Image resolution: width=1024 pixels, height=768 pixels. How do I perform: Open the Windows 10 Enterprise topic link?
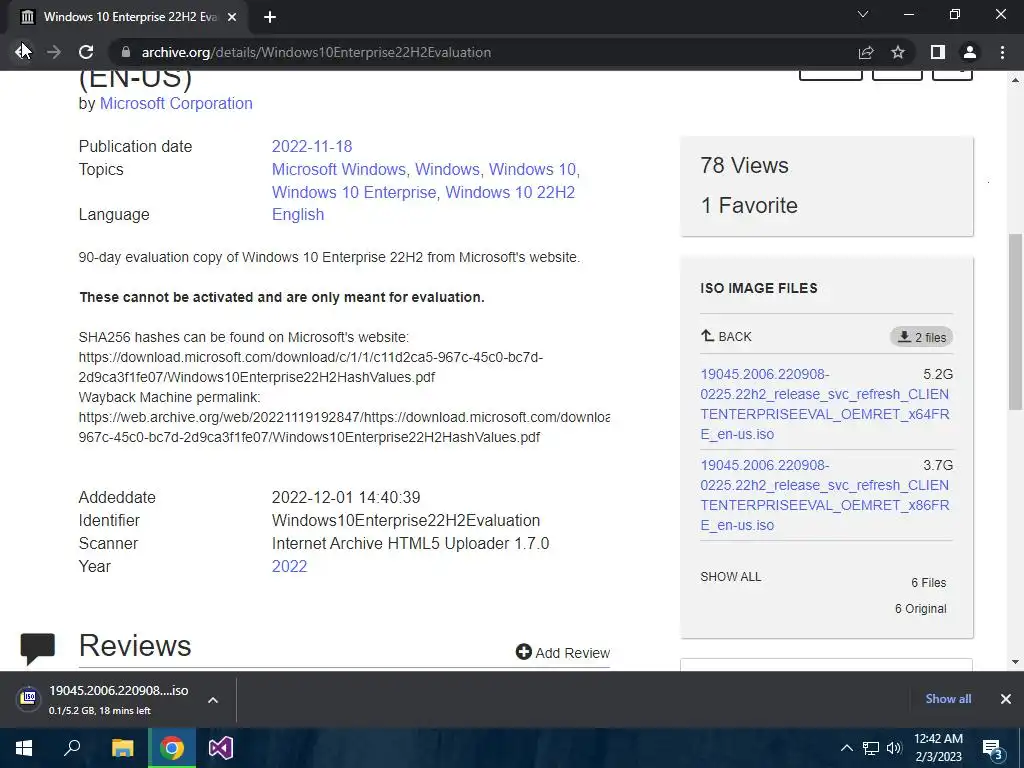(353, 192)
